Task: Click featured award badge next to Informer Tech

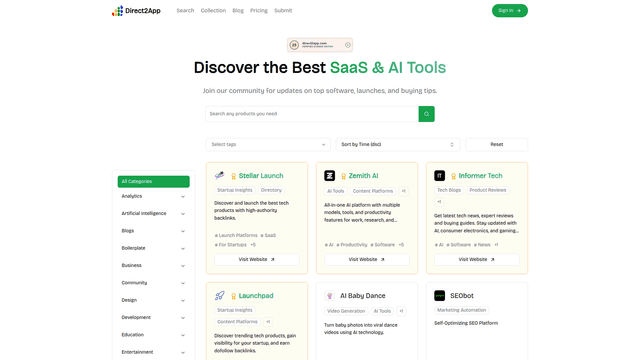Action: pos(453,176)
